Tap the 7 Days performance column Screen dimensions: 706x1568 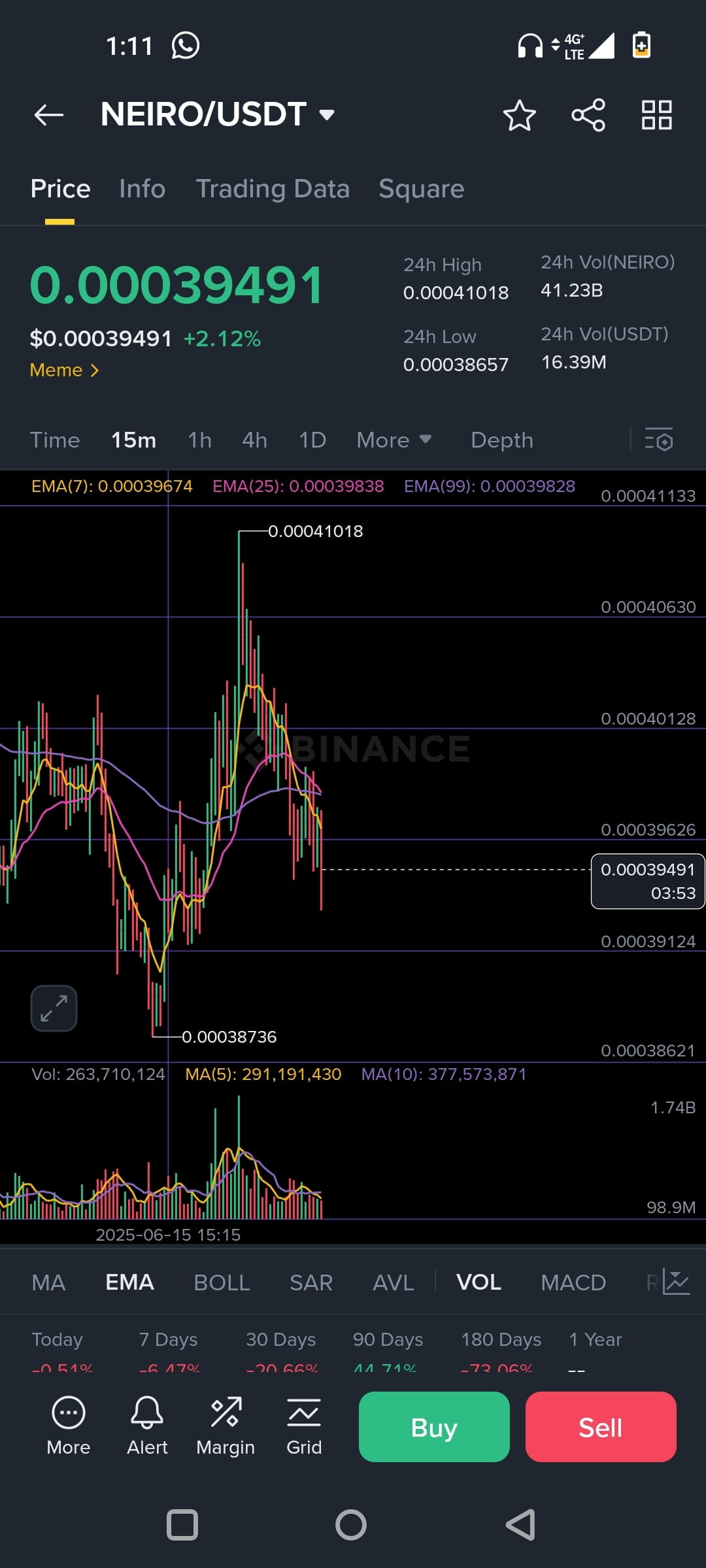tap(169, 1350)
